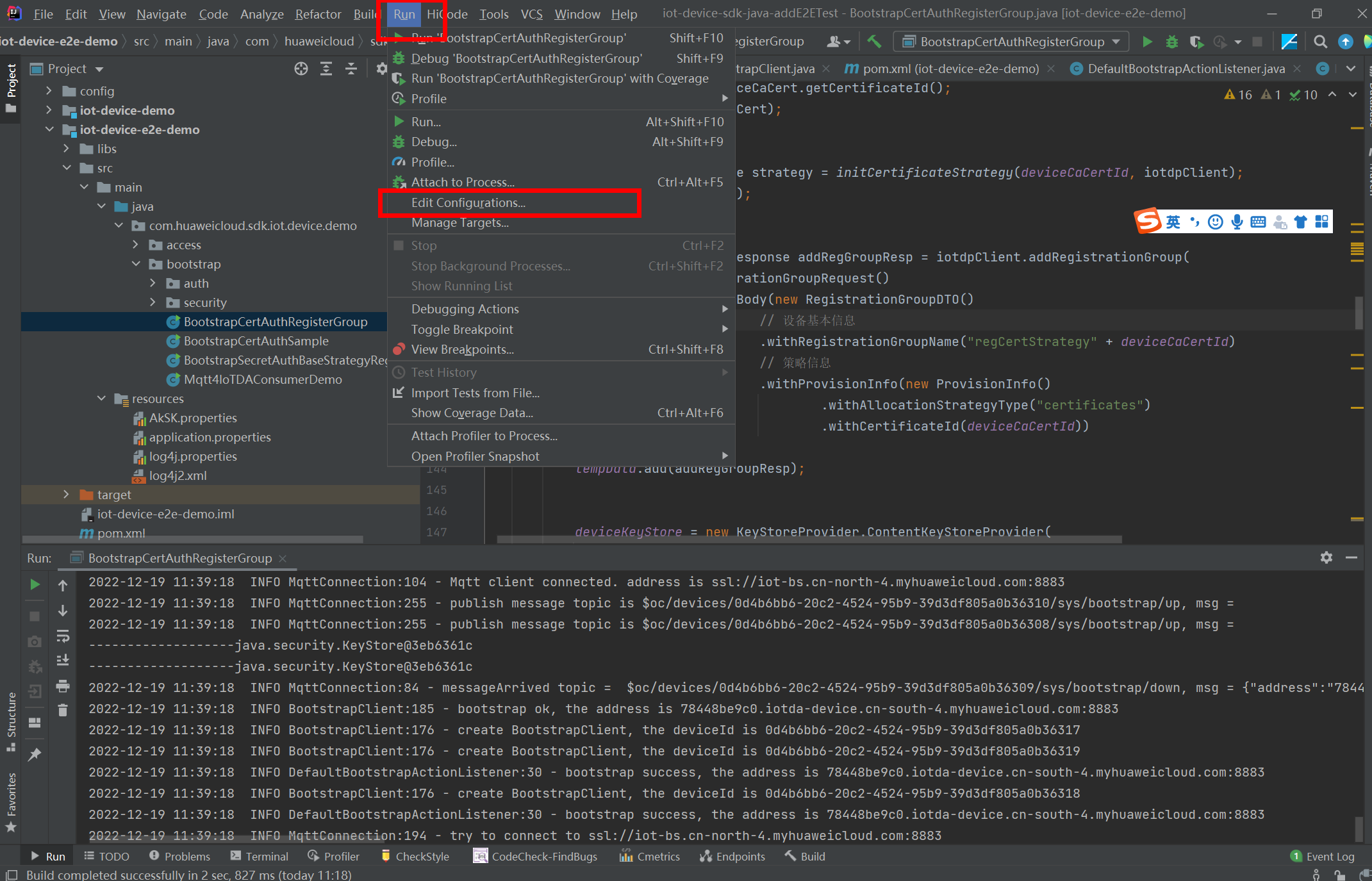Click the Up Stack Trace arrow in the Run panel

click(x=63, y=585)
